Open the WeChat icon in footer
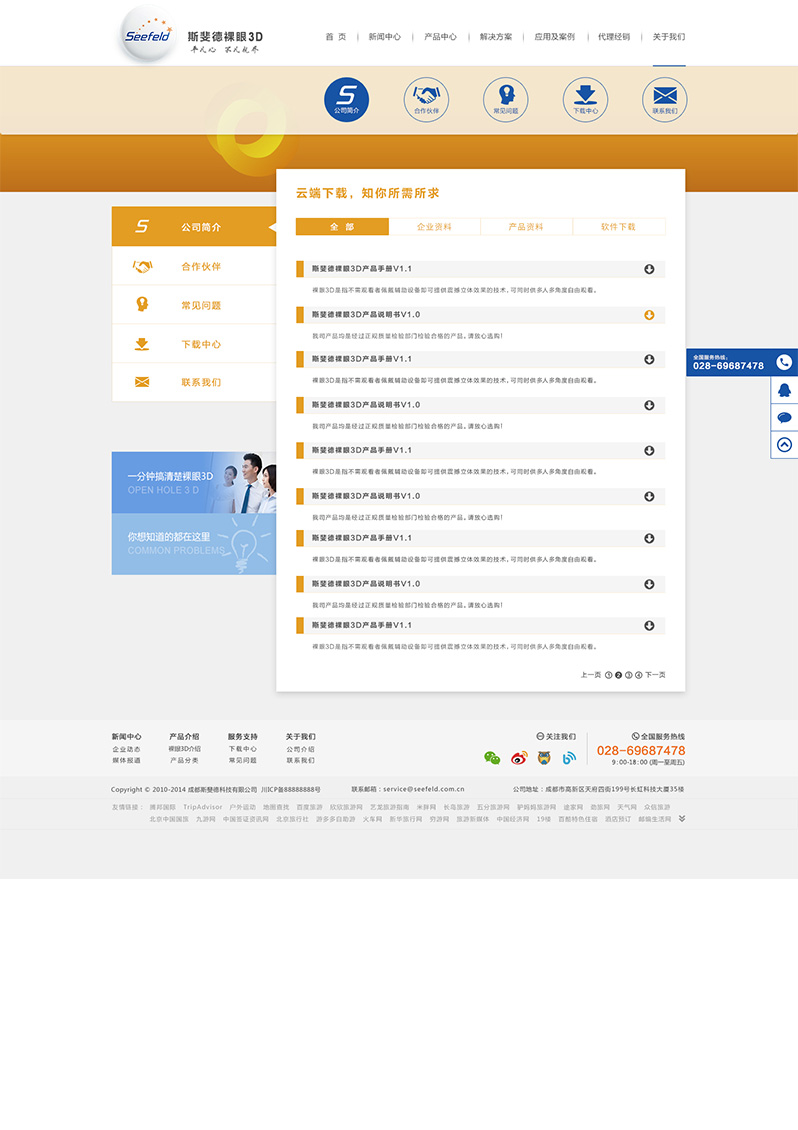 [491, 758]
